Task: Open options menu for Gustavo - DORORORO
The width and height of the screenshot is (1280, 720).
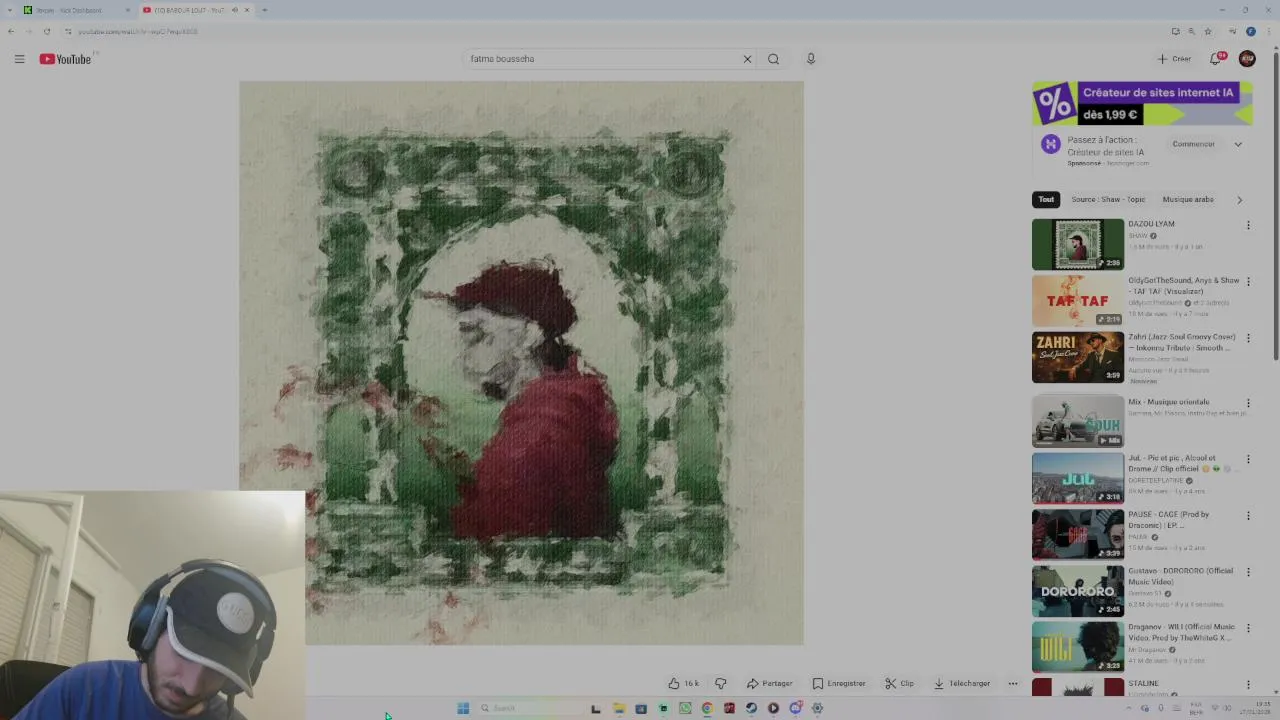Action: pyautogui.click(x=1248, y=572)
